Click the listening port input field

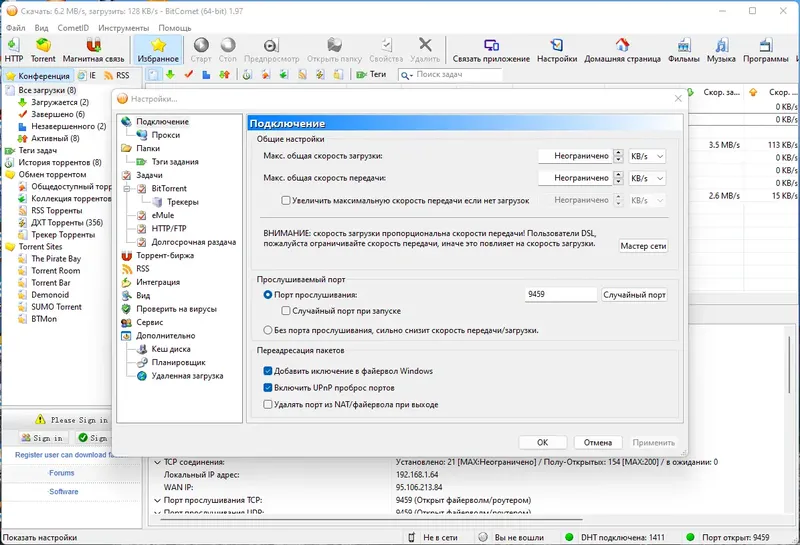561,294
